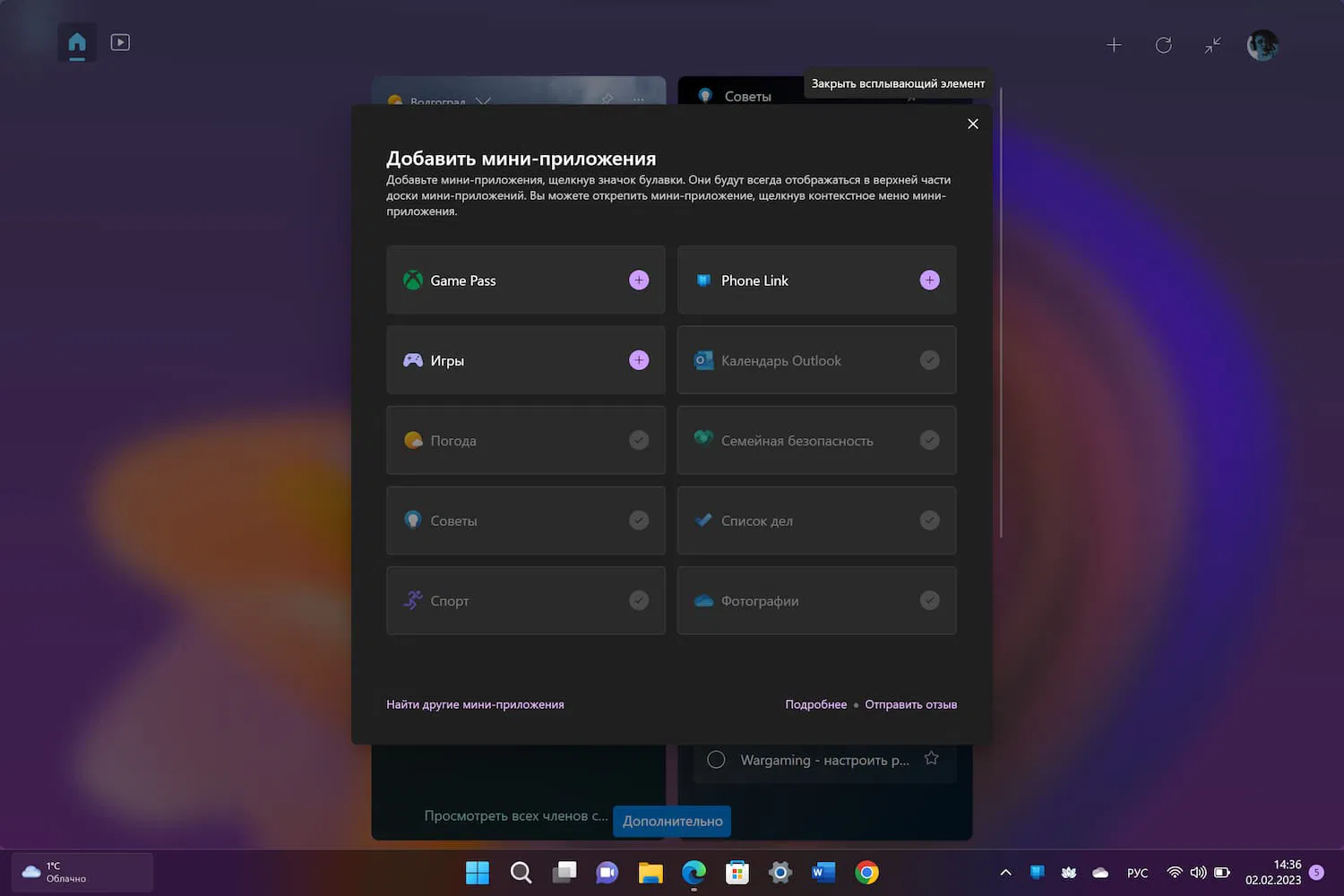Open File Explorer from taskbar

click(650, 873)
